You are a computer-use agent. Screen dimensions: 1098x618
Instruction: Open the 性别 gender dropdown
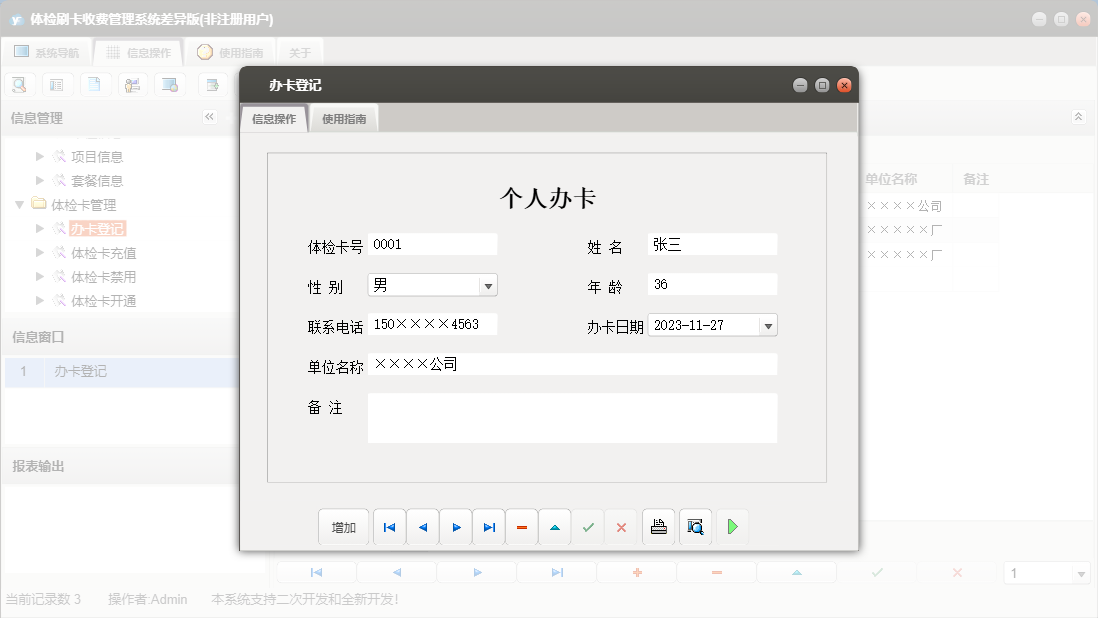488,285
